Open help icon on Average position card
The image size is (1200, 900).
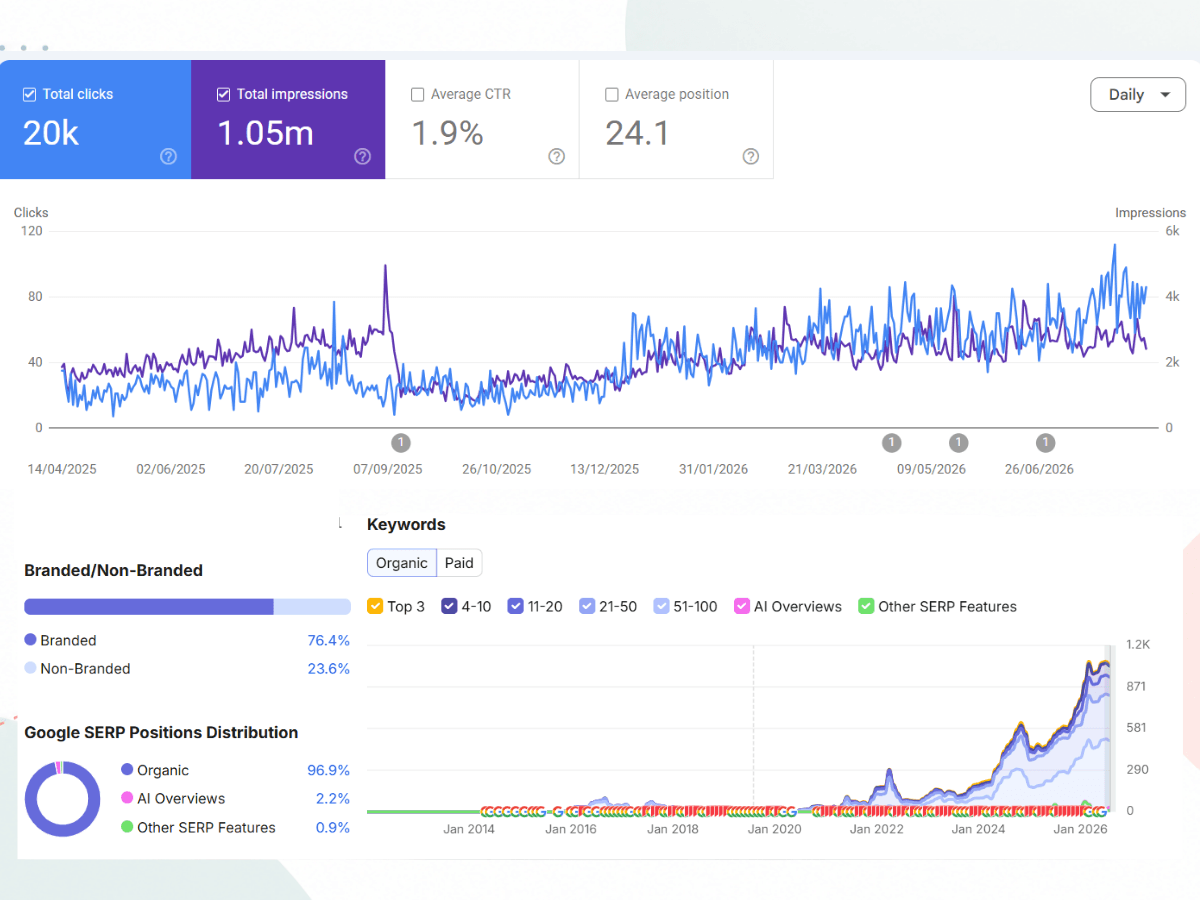coord(751,156)
